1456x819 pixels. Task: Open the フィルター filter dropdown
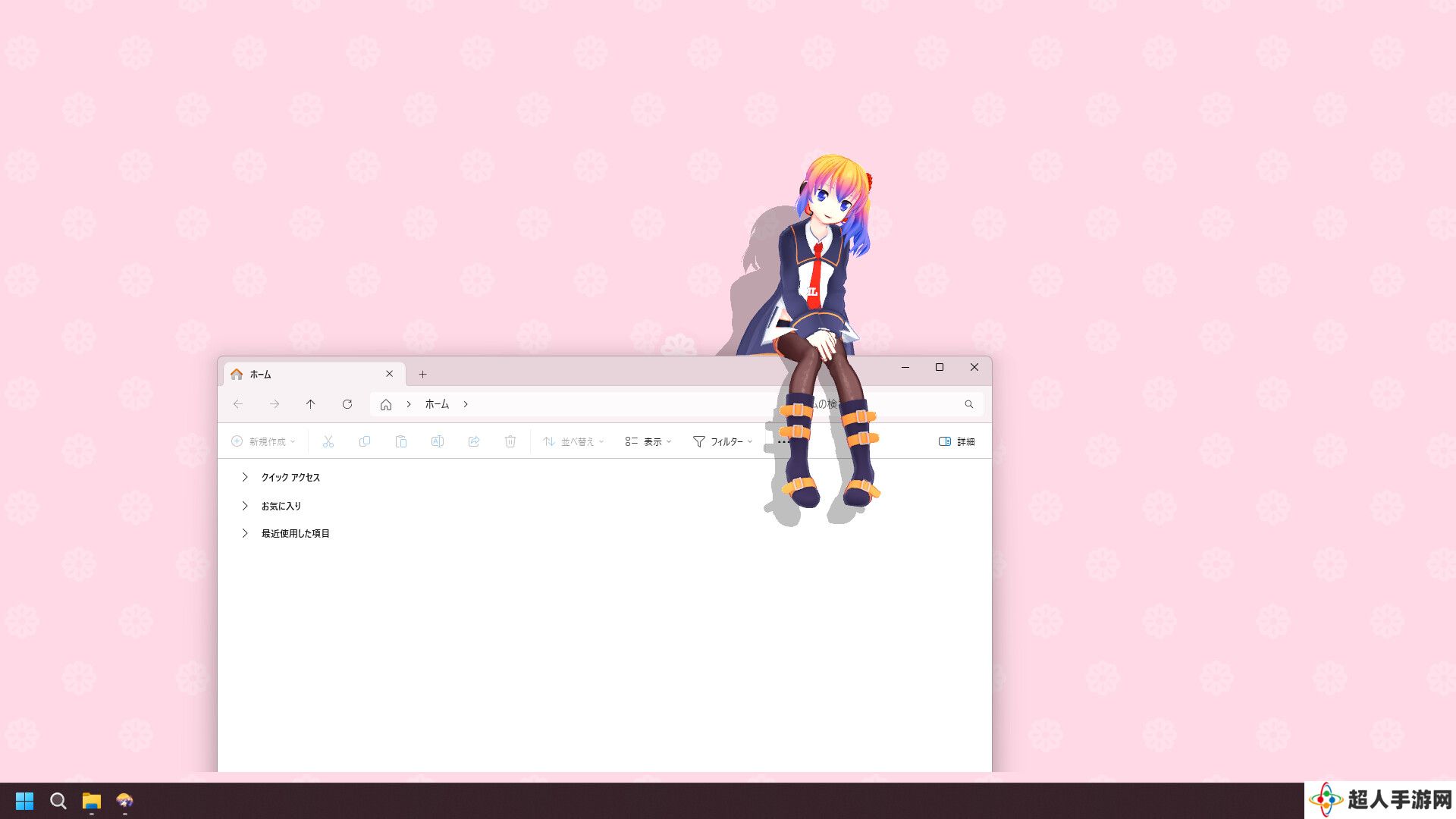coord(723,441)
